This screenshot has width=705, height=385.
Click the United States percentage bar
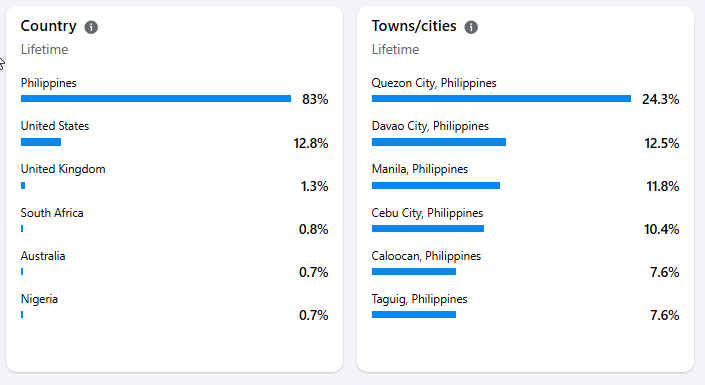coord(41,142)
